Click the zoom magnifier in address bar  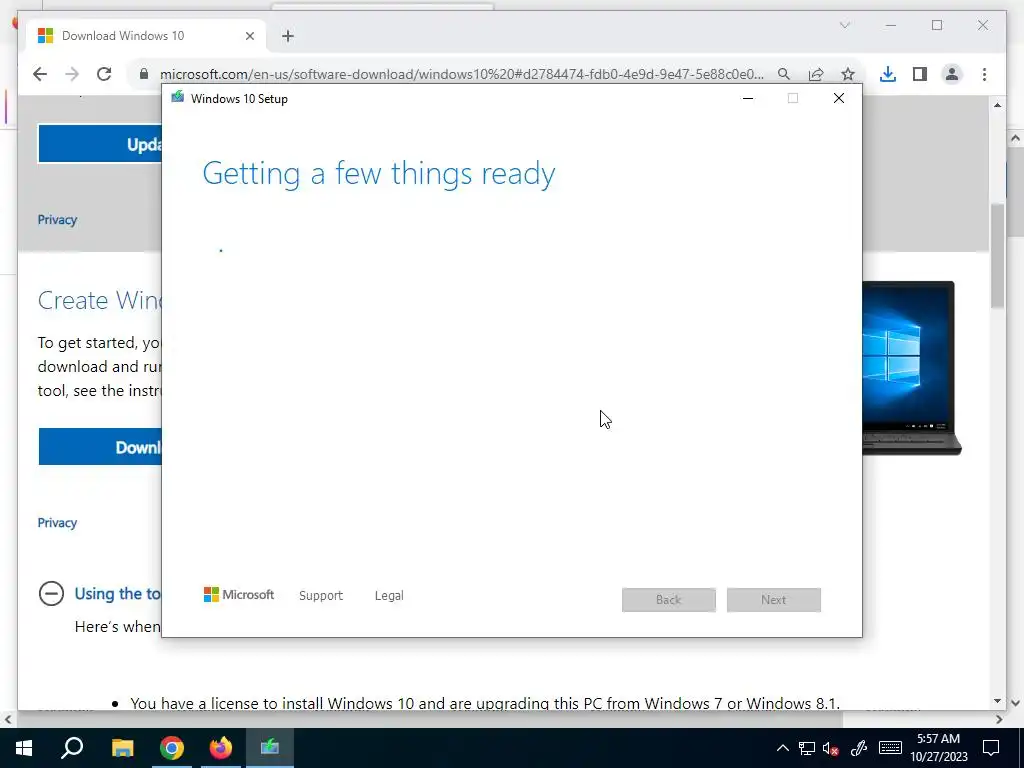(x=784, y=74)
